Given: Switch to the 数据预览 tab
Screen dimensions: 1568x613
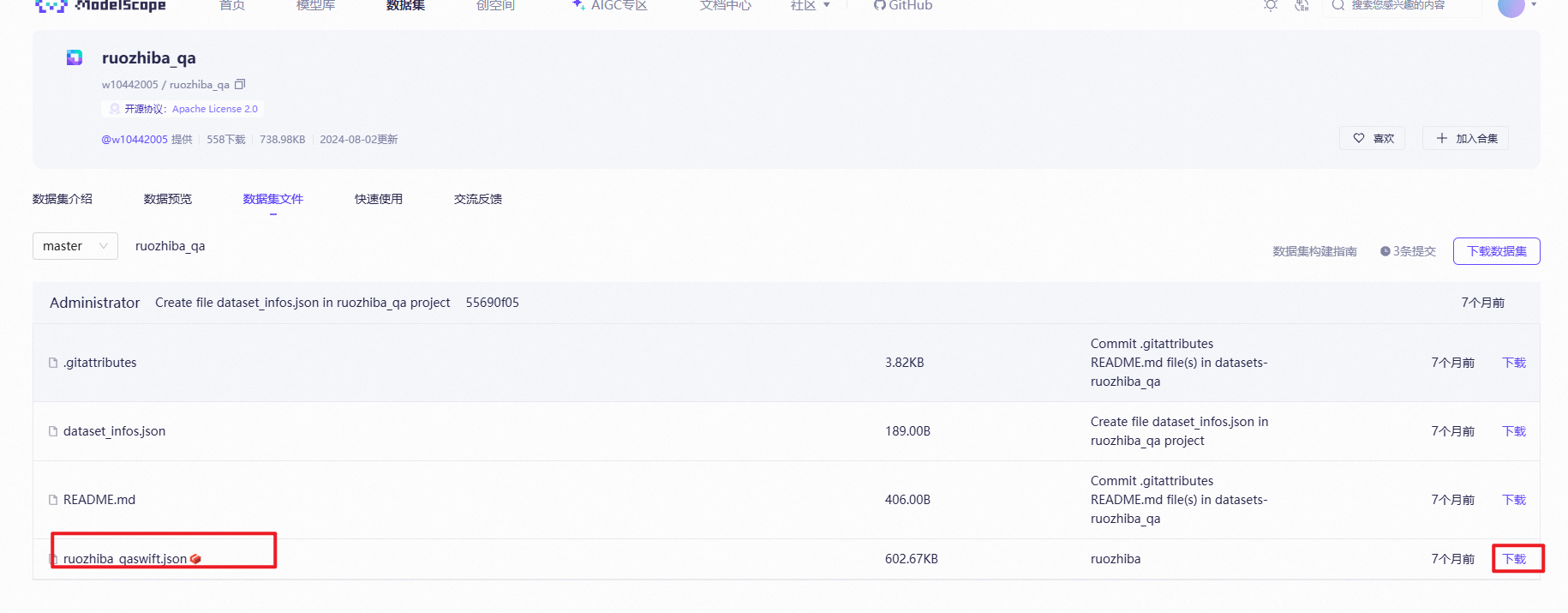Looking at the screenshot, I should (x=168, y=199).
